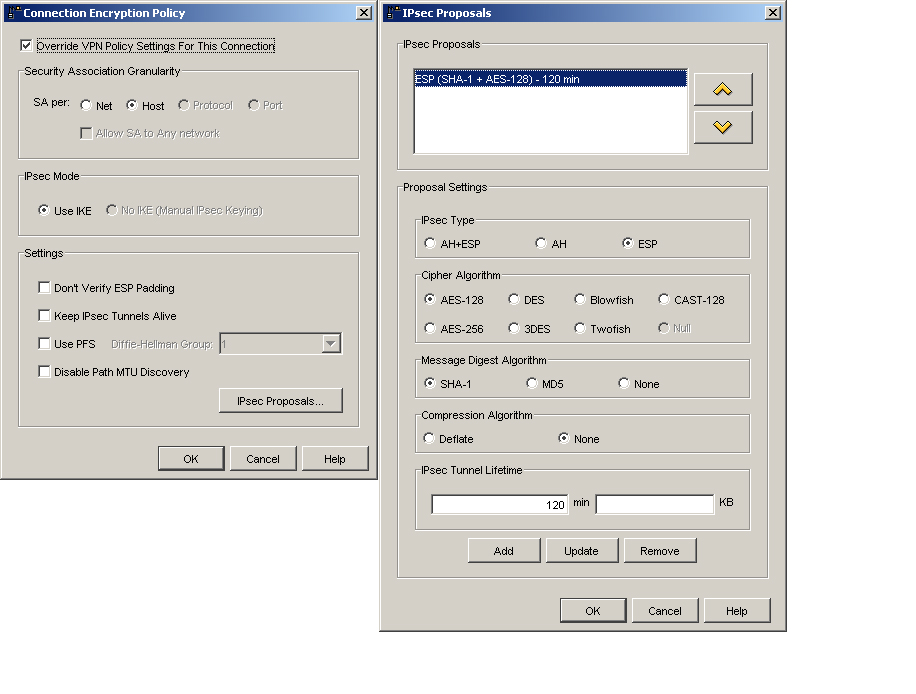This screenshot has height=694, width=916.
Task: Enable the Use PFS option
Action: tap(44, 344)
